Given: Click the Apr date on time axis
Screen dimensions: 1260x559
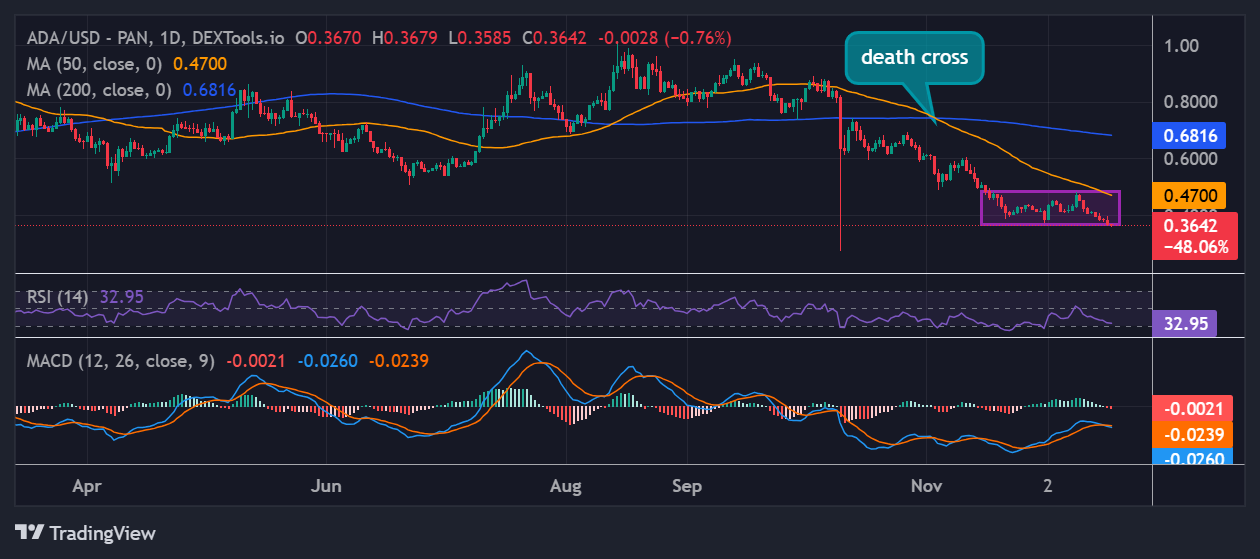Looking at the screenshot, I should pos(88,486).
